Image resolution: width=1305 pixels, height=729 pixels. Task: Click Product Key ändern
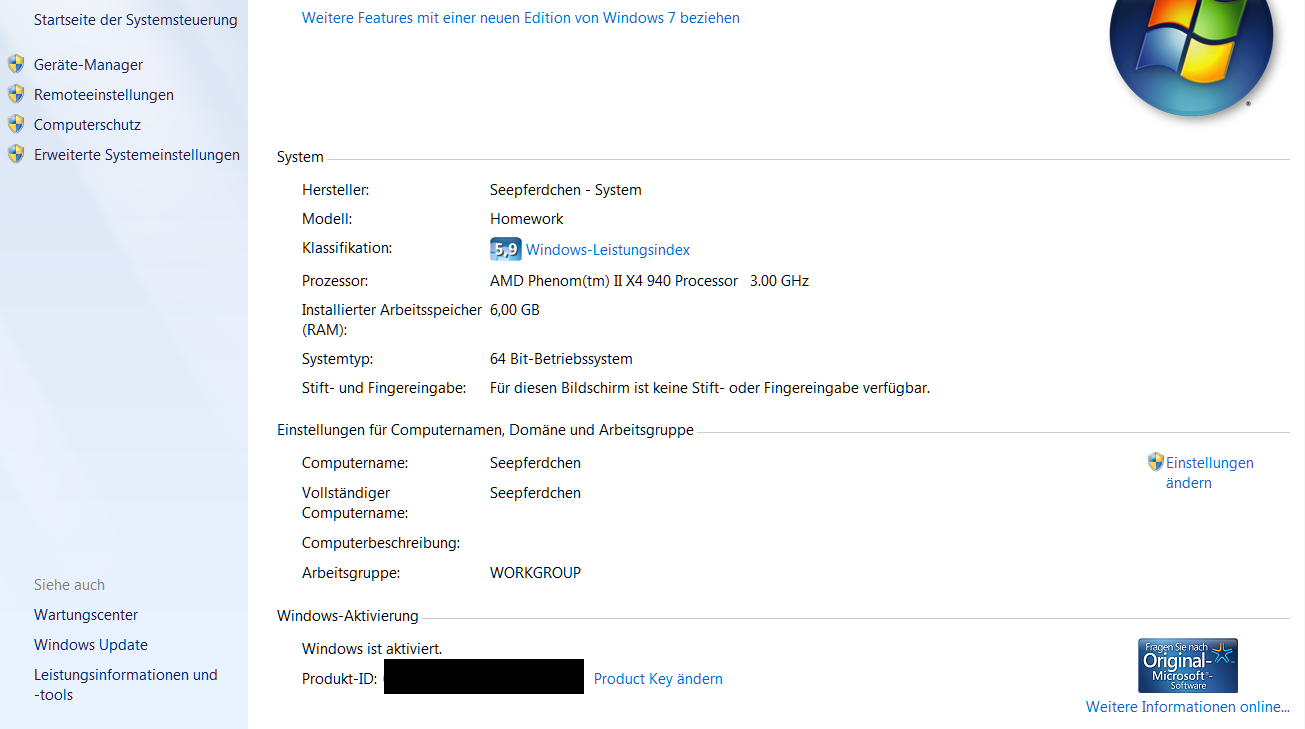(658, 679)
